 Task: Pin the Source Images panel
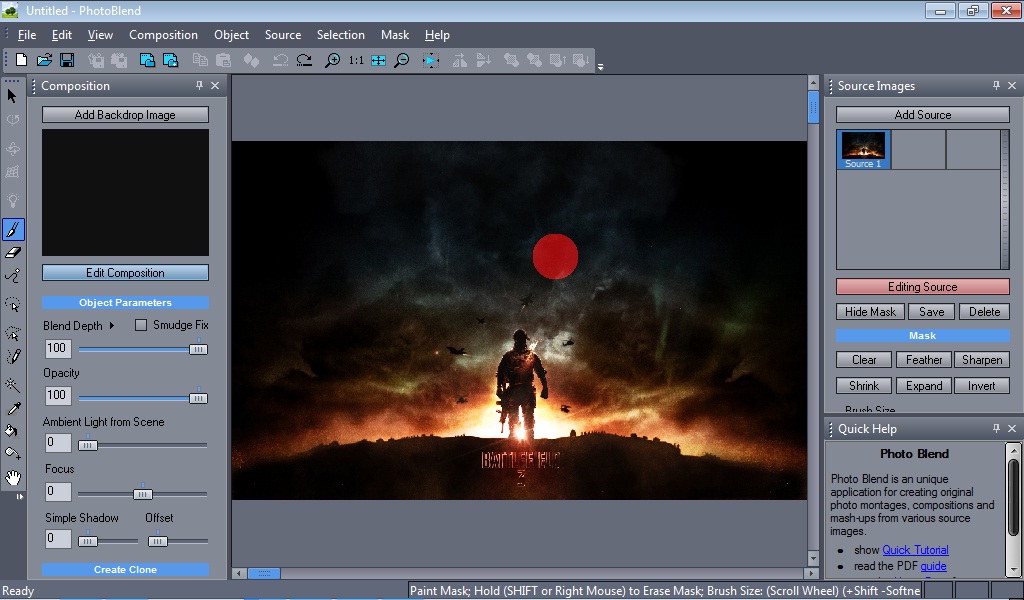tap(996, 86)
